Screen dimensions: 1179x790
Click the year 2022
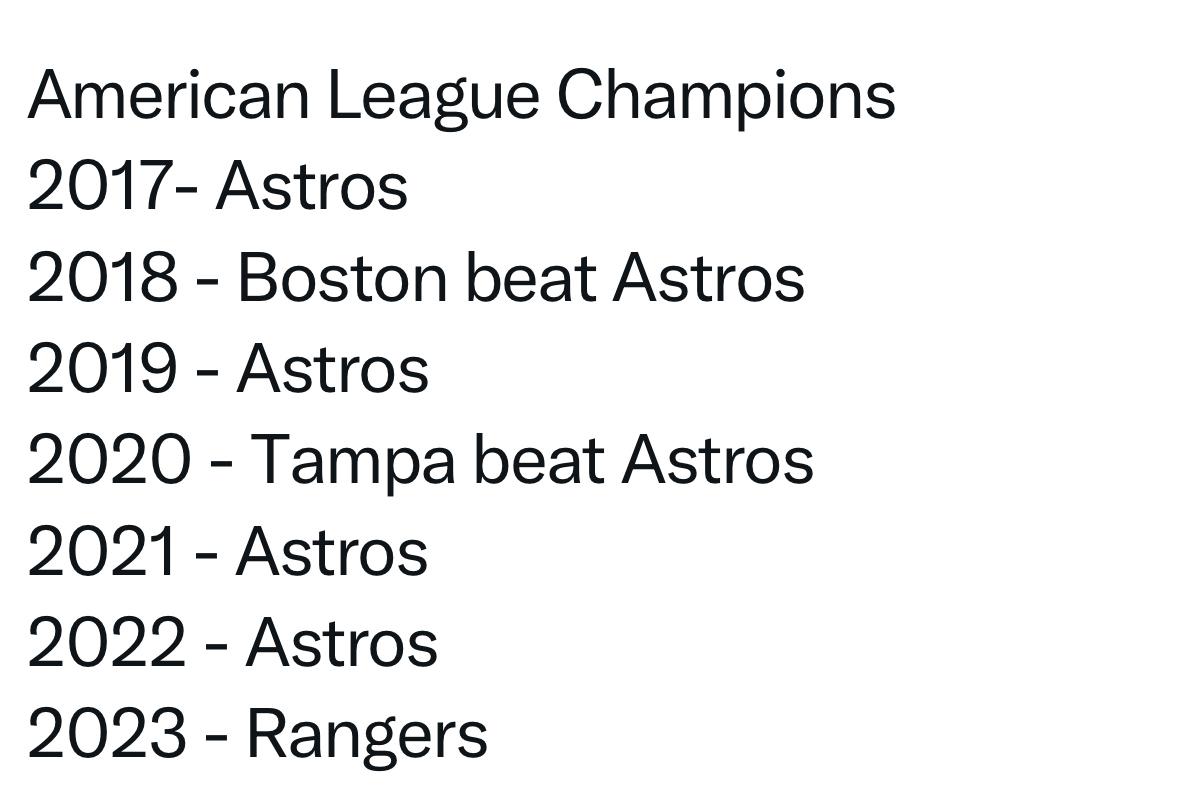pyautogui.click(x=106, y=643)
